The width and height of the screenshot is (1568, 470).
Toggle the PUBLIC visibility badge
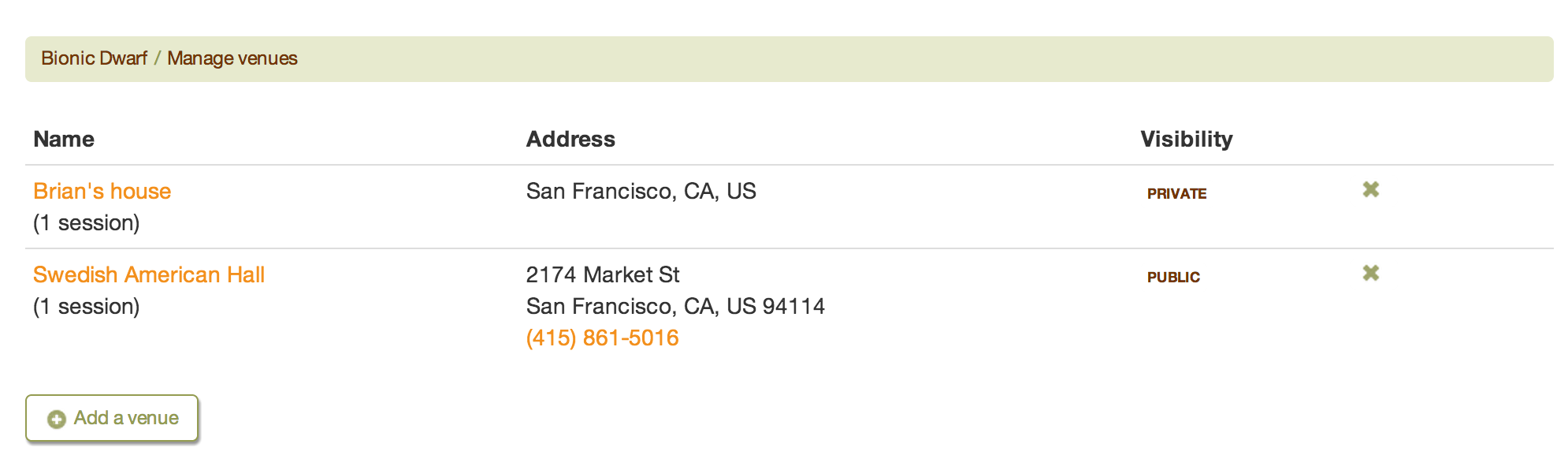[x=1173, y=277]
